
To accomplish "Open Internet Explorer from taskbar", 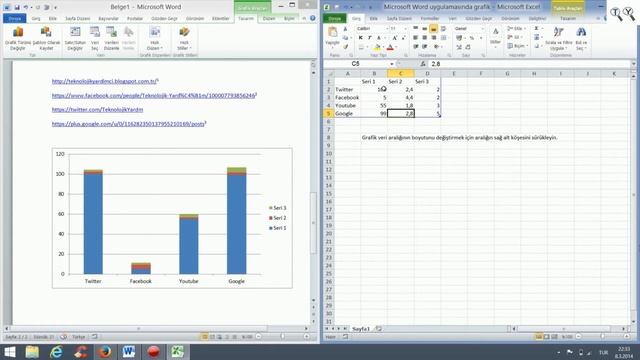I will 56,352.
